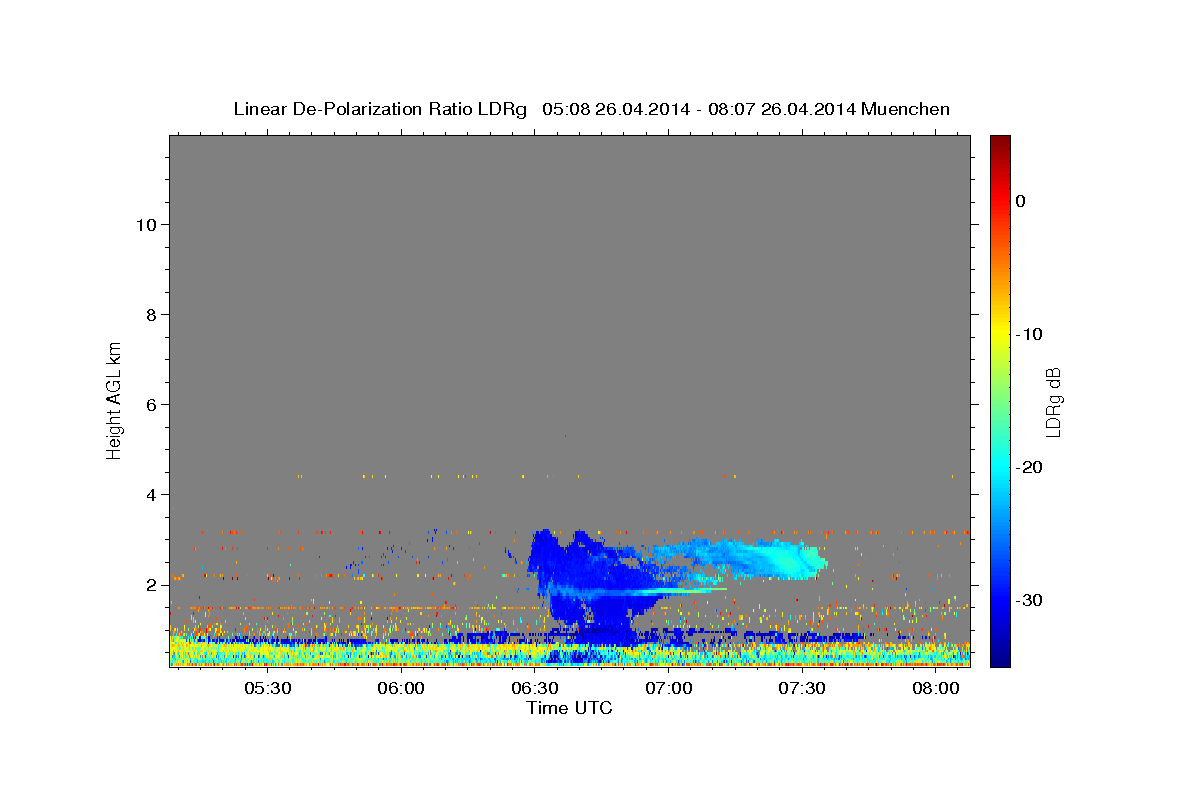
Task: Click the height tick label 10
Action: pos(146,224)
